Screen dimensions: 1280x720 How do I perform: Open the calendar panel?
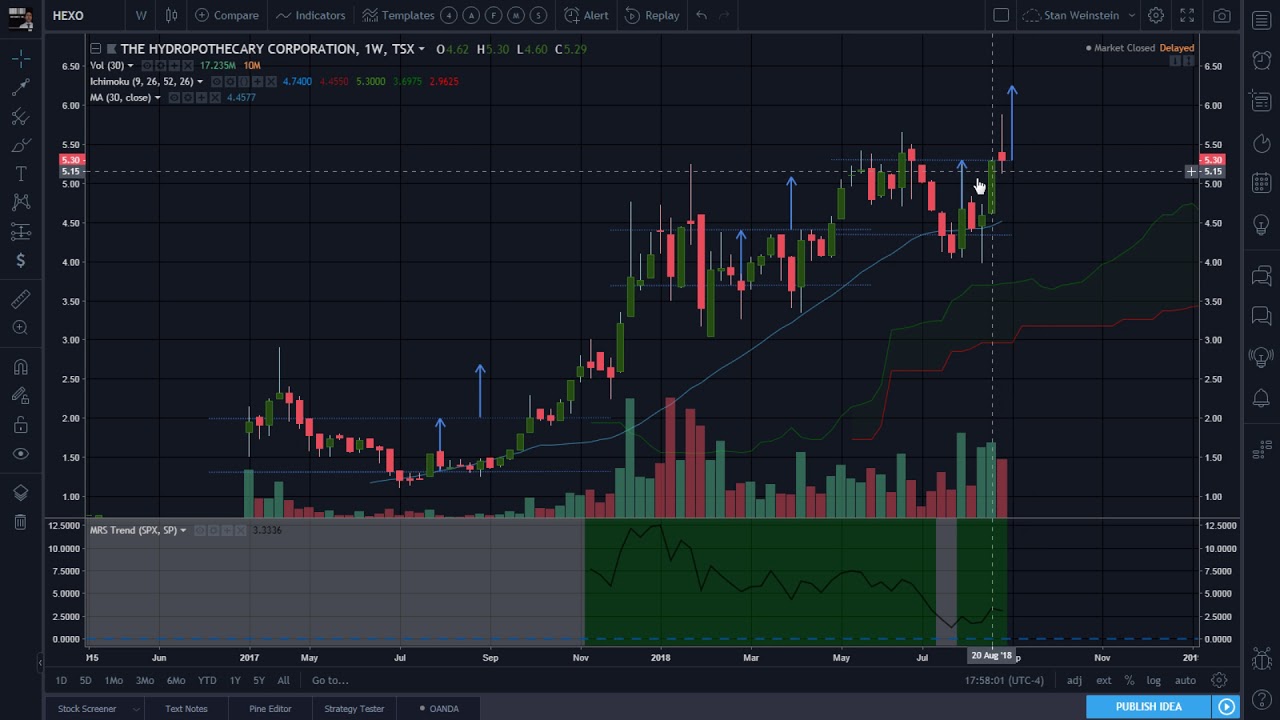[1261, 184]
